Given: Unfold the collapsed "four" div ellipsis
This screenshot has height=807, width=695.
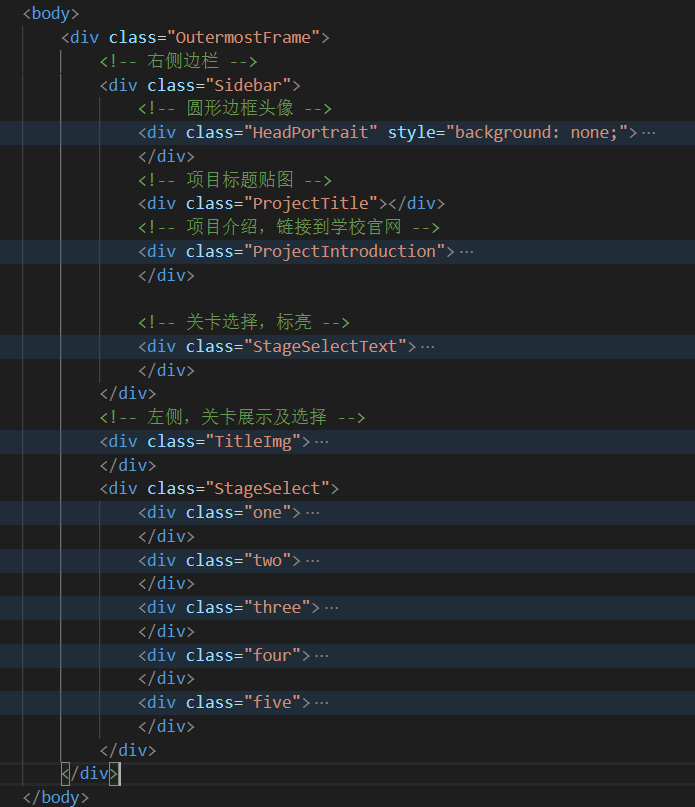Looking at the screenshot, I should point(321,656).
